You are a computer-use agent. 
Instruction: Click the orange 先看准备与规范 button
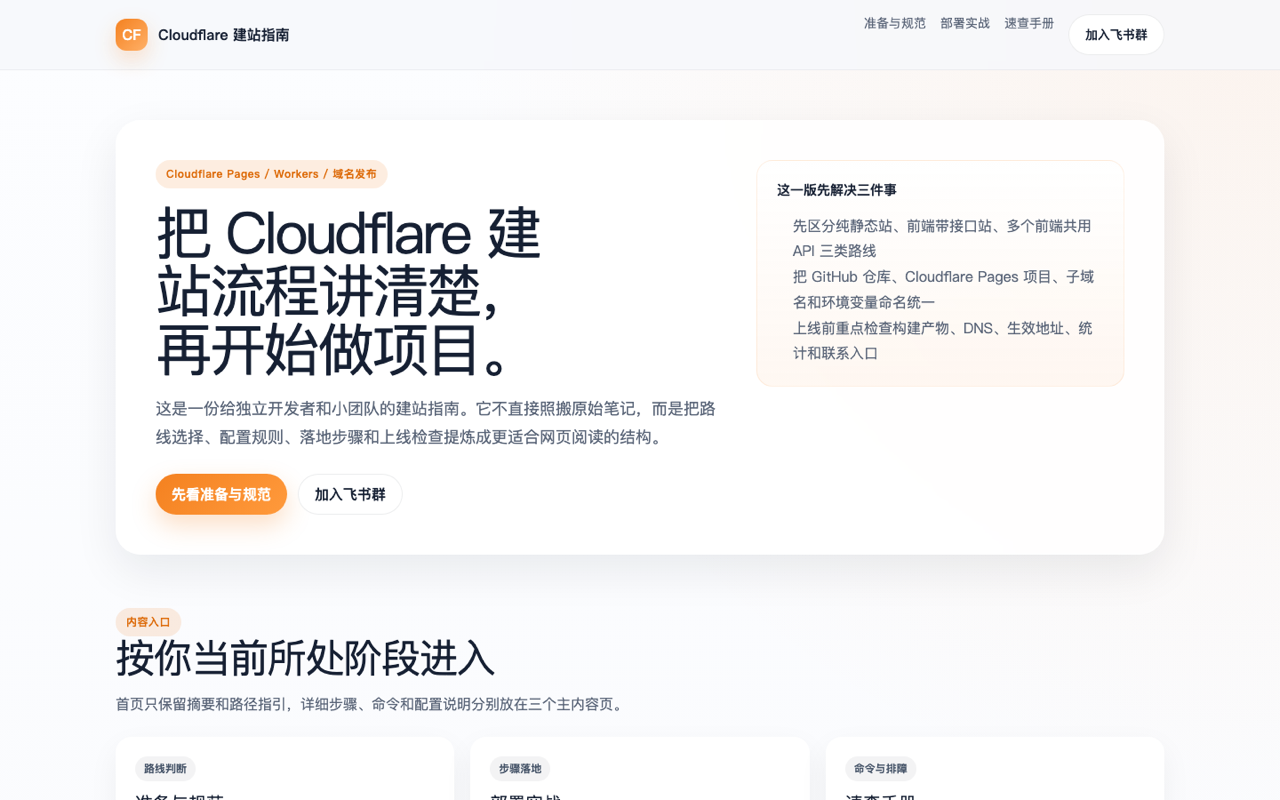click(221, 494)
